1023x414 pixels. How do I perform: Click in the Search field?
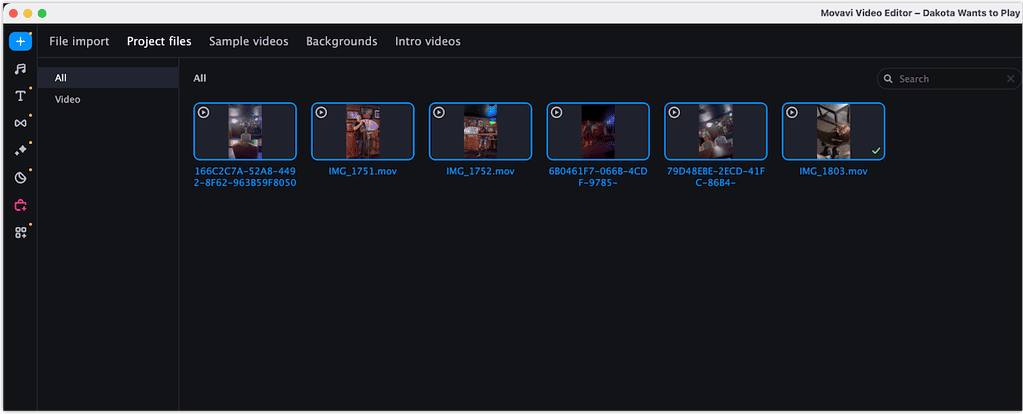pyautogui.click(x=945, y=78)
